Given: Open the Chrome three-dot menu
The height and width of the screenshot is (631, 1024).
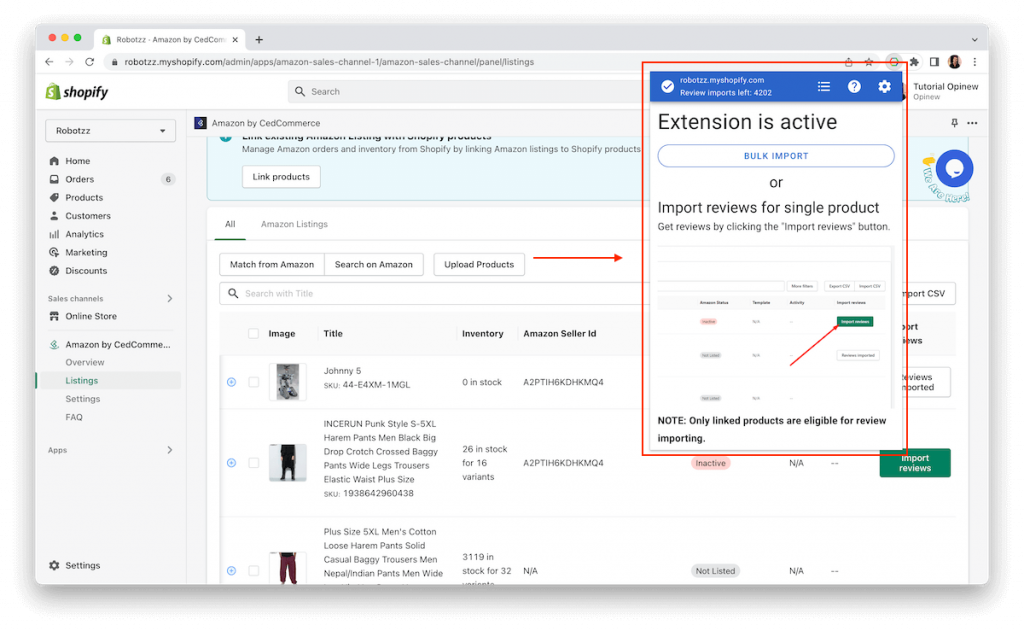Looking at the screenshot, I should [974, 62].
